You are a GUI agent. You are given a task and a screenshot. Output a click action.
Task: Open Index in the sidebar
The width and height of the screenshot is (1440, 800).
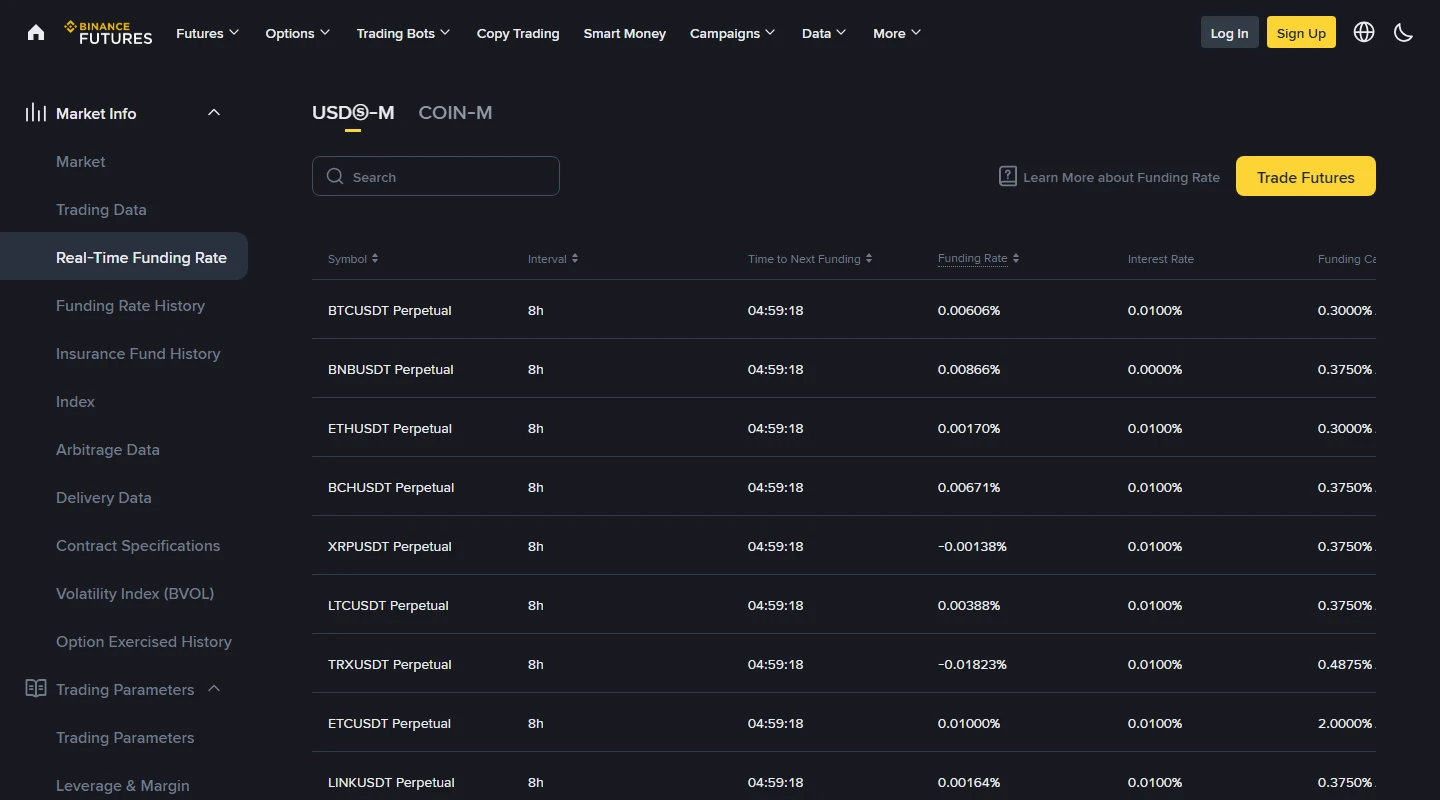(x=75, y=401)
